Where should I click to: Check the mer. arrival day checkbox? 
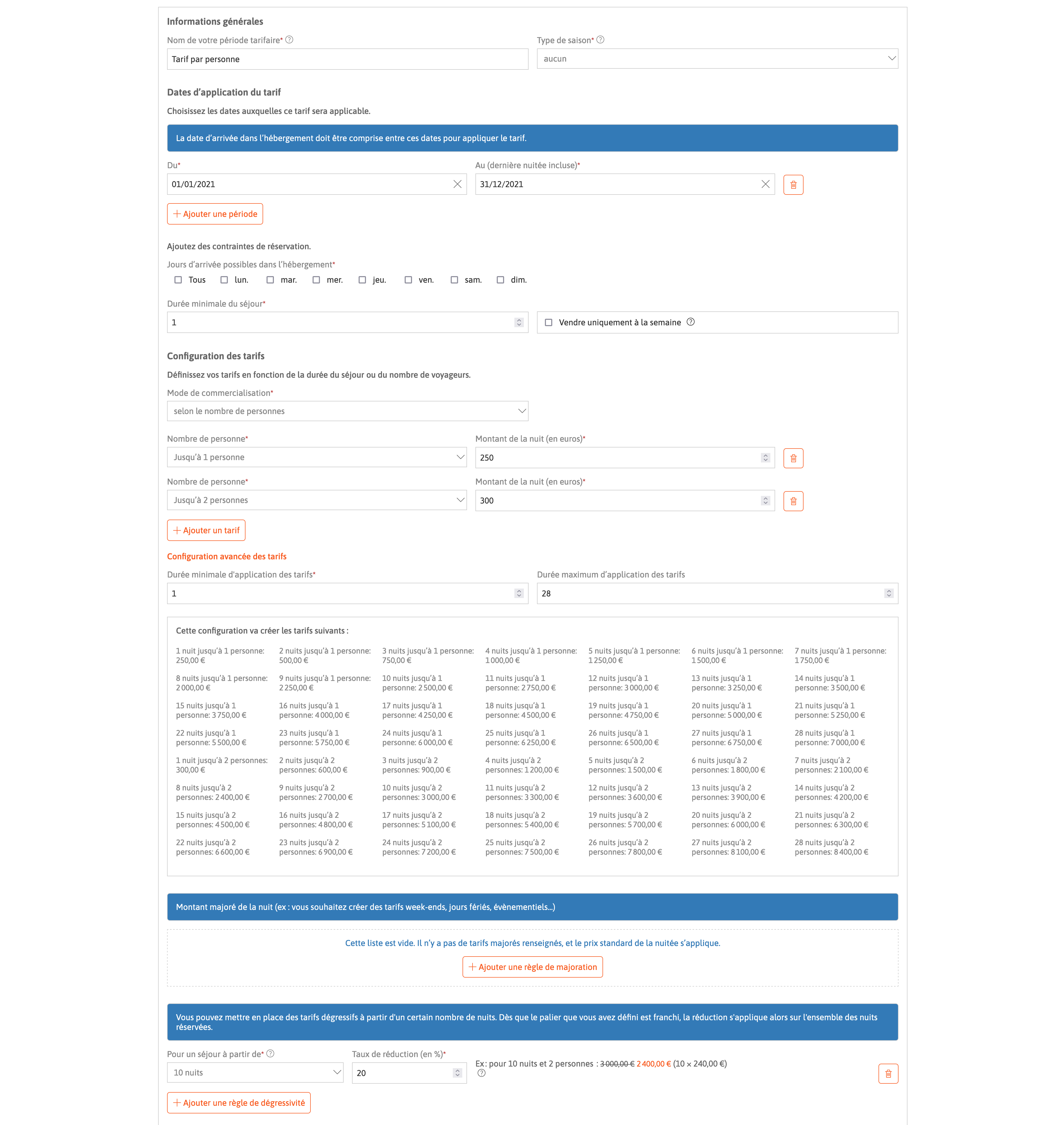tap(316, 280)
